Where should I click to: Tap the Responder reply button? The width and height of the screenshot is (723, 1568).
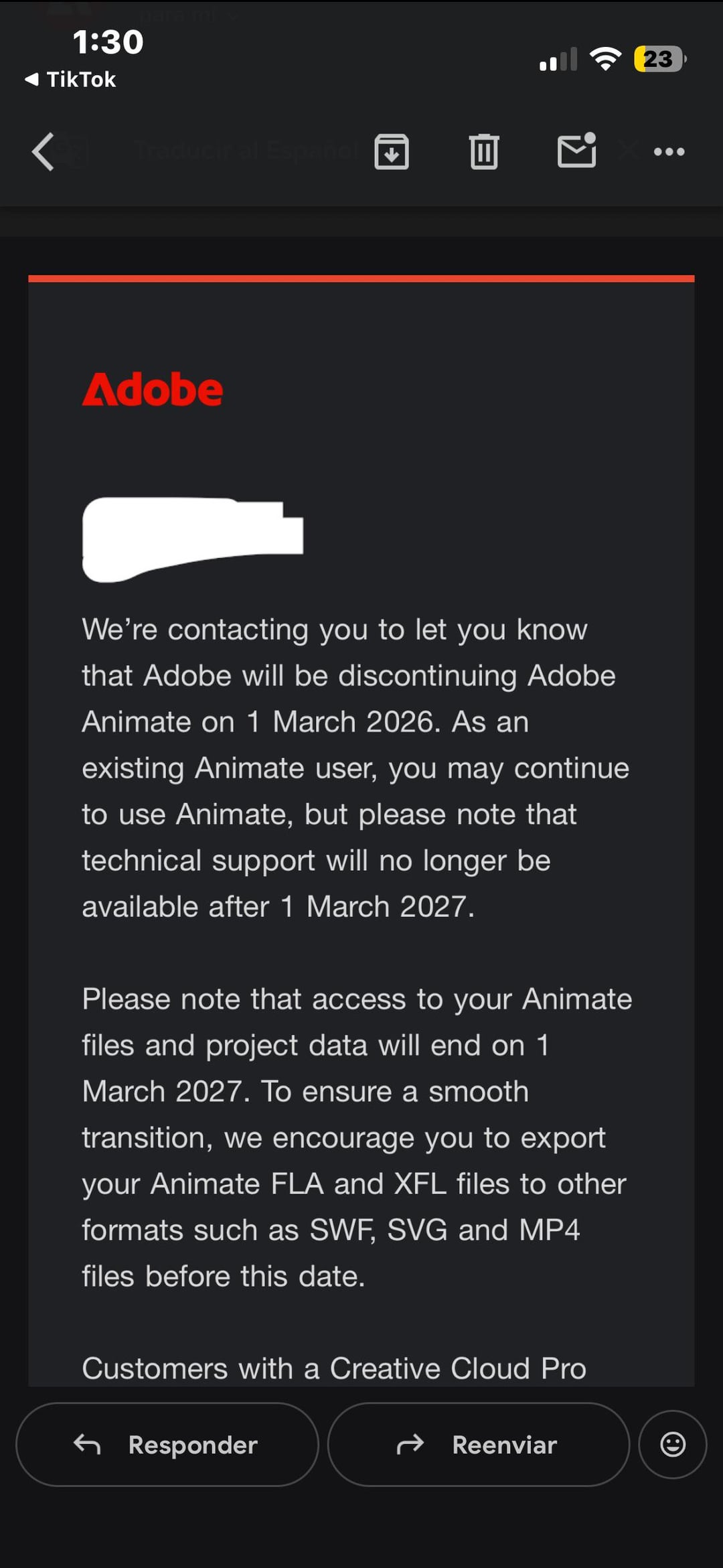point(167,1445)
